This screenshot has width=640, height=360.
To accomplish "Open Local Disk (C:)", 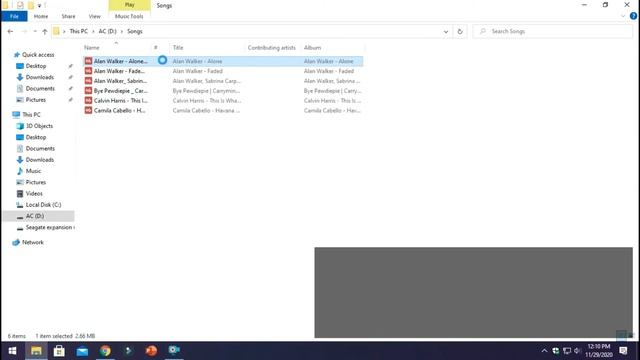I will pos(43,205).
